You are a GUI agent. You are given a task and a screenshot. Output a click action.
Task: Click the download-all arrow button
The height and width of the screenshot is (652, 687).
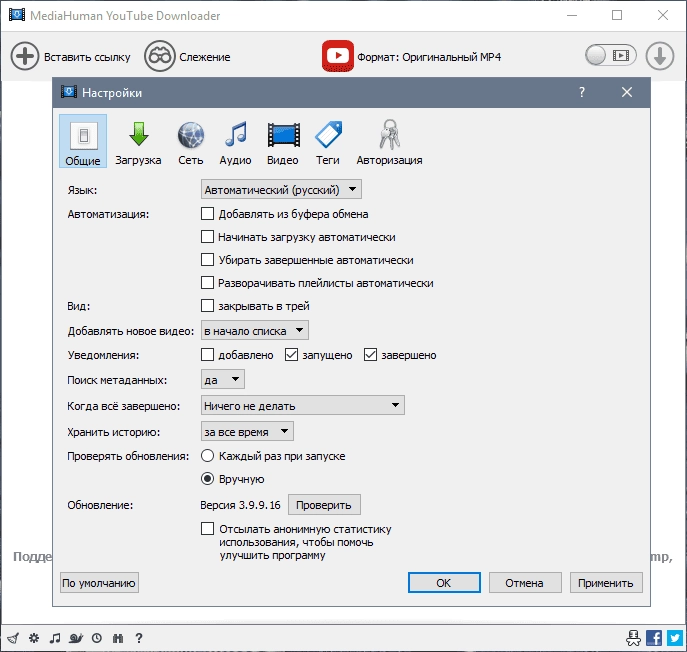click(659, 57)
